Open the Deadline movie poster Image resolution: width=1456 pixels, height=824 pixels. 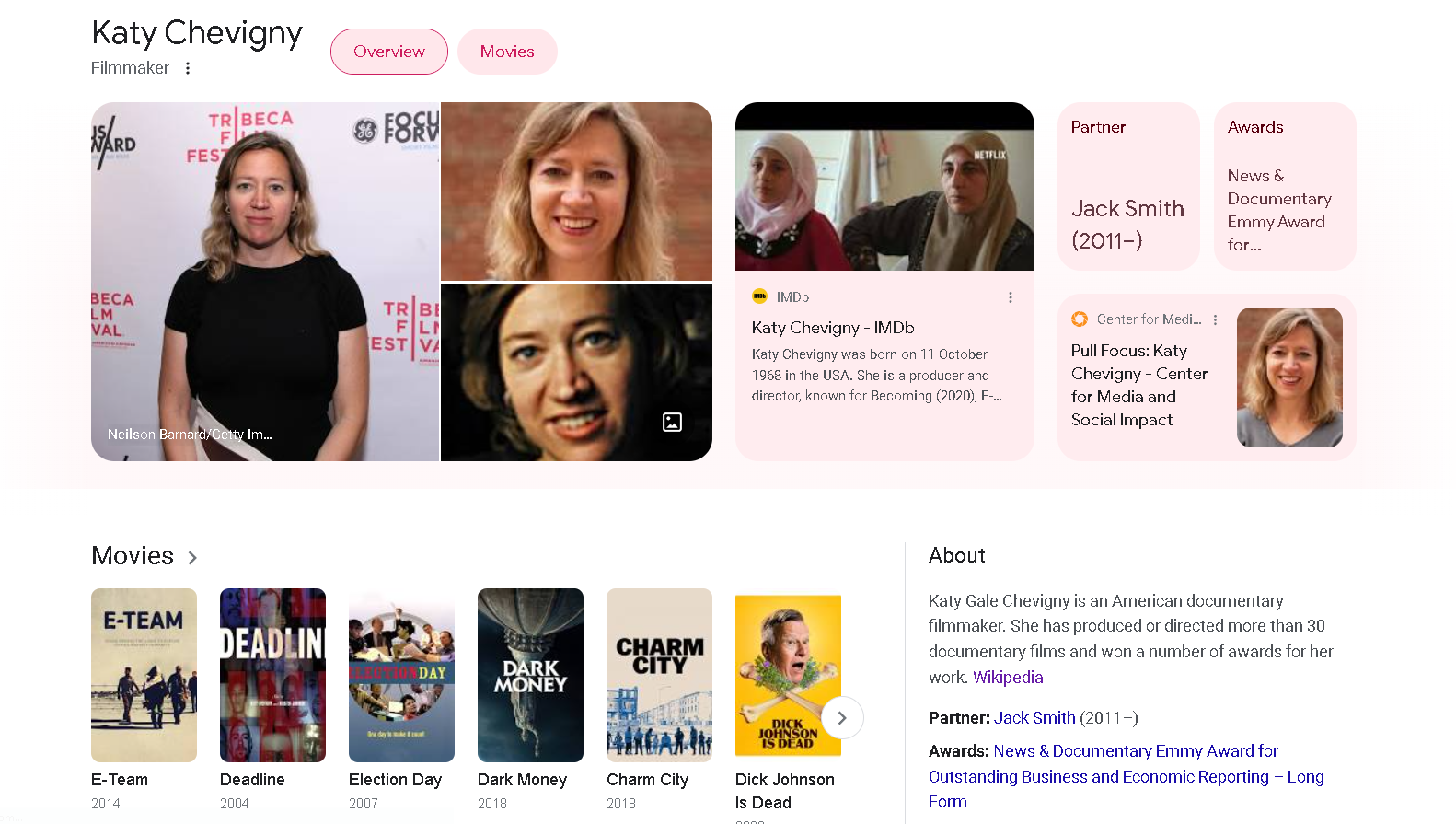point(272,675)
